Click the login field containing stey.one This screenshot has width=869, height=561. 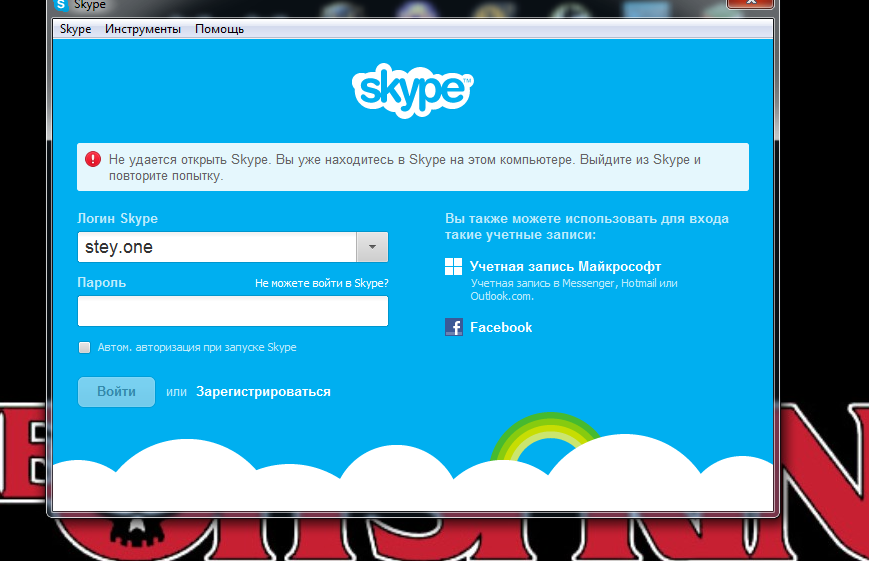216,247
